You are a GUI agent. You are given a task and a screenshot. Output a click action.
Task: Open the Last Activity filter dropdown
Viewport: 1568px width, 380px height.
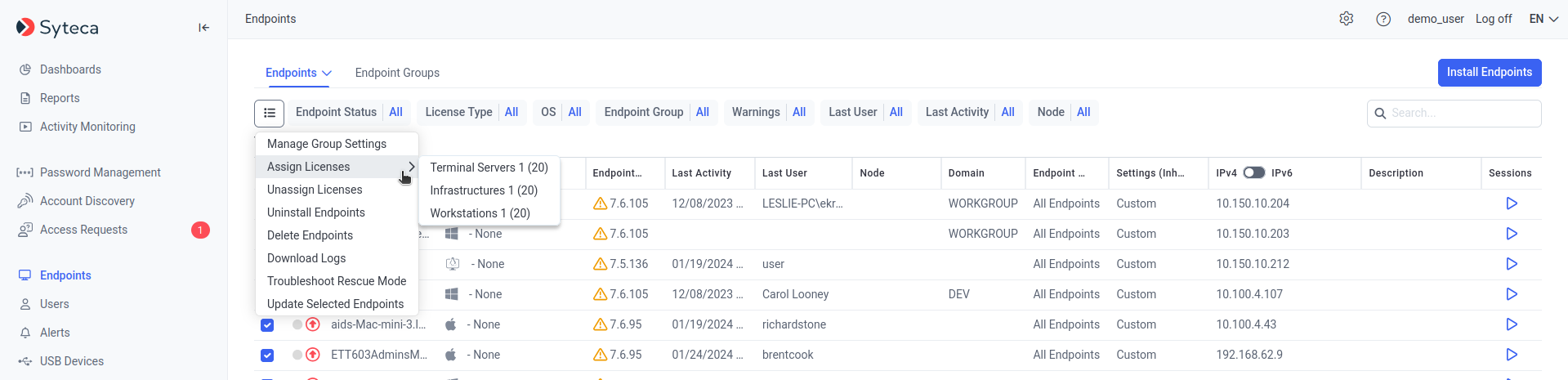click(970, 112)
